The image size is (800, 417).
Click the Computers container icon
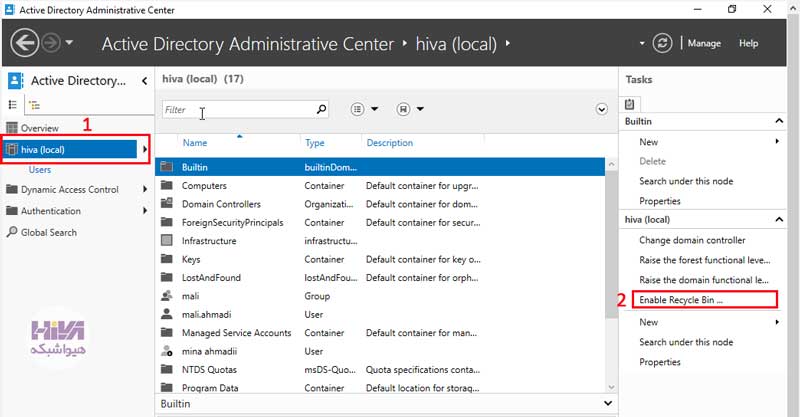(167, 185)
